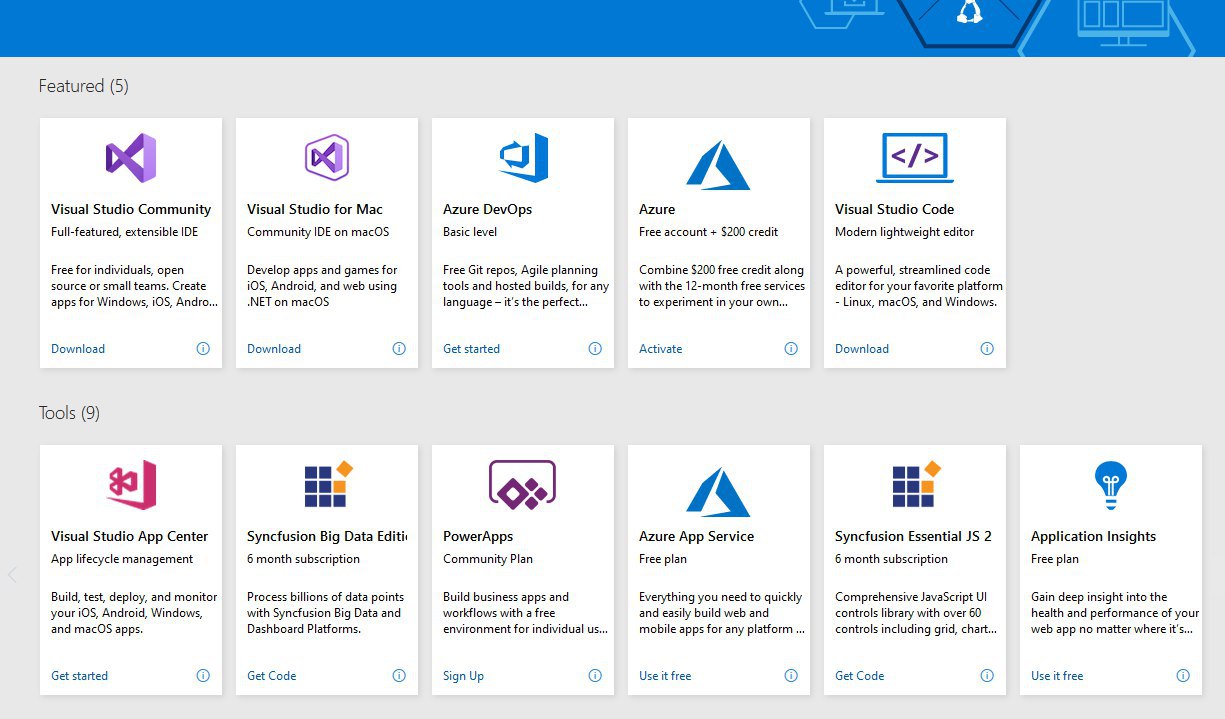Click Use it free on Application Insights
This screenshot has width=1225, height=719.
[1057, 676]
